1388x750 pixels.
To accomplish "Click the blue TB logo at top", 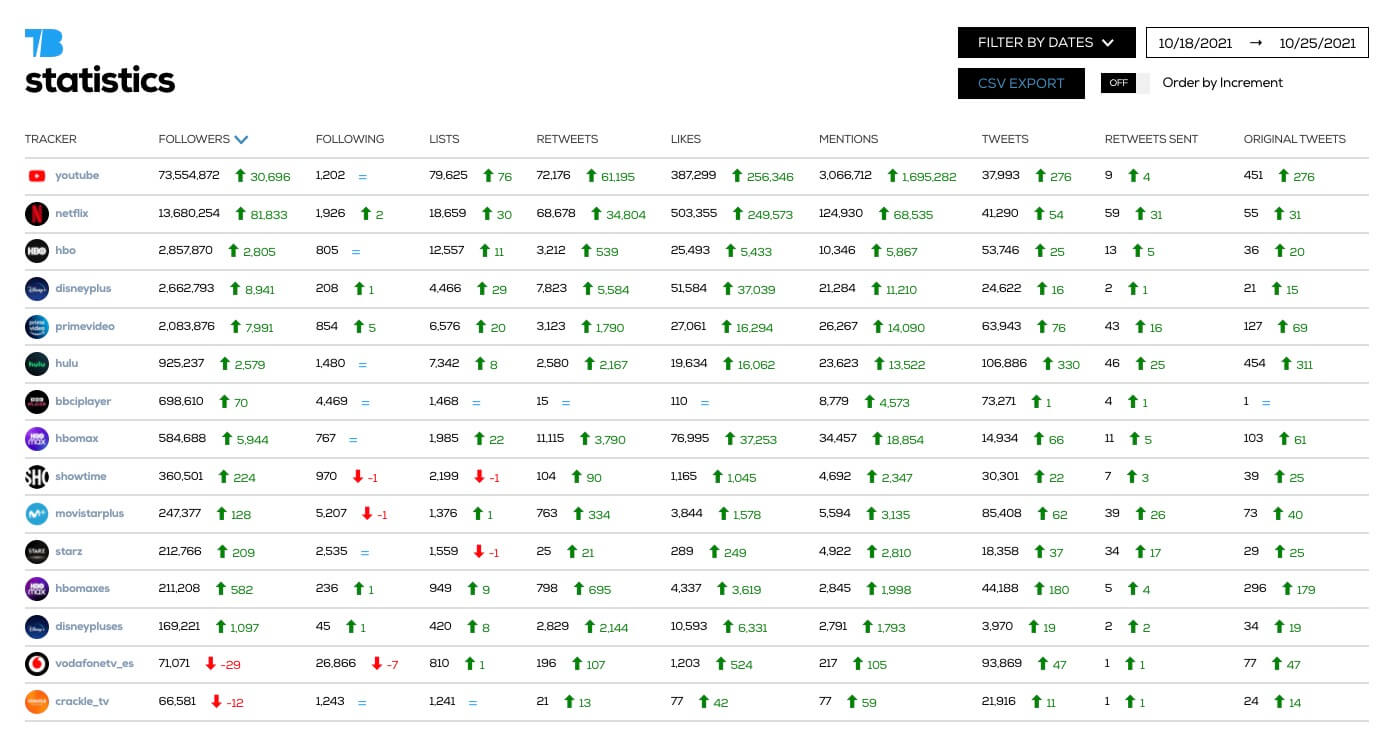I will point(44,44).
